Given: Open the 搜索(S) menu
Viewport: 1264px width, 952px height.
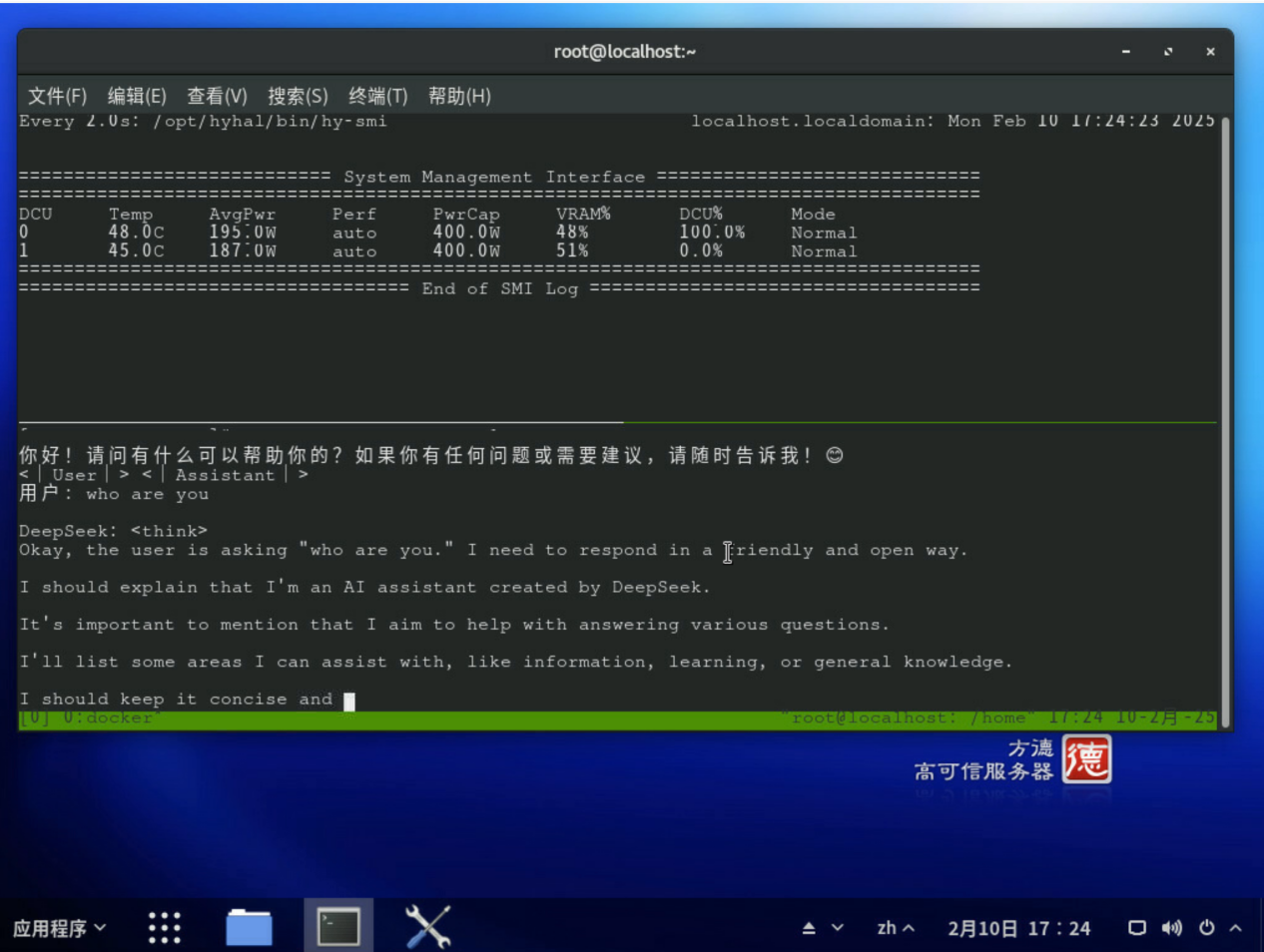Looking at the screenshot, I should click(x=298, y=96).
